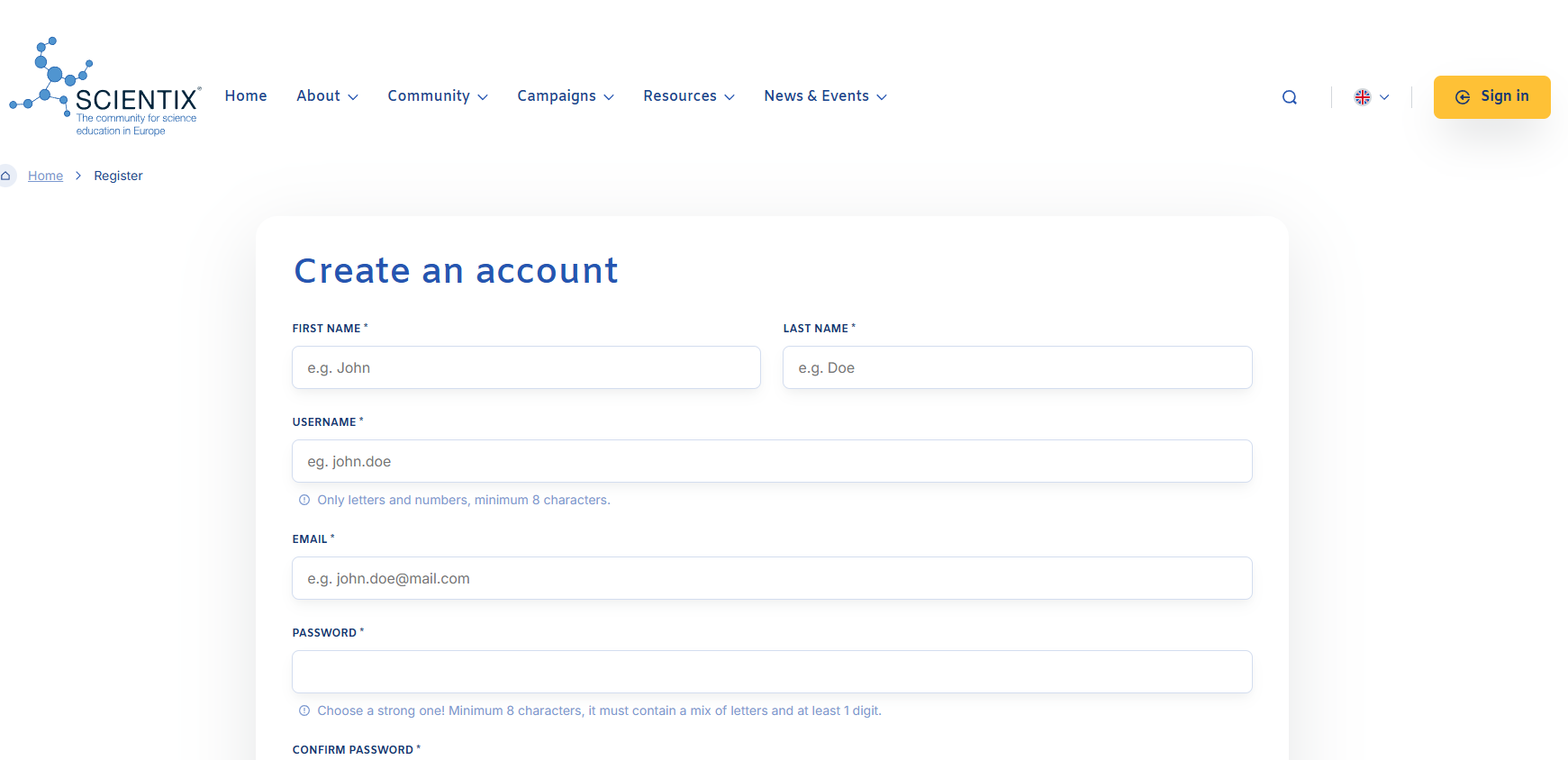
Task: Go to Home in the navigation bar
Action: tap(246, 96)
